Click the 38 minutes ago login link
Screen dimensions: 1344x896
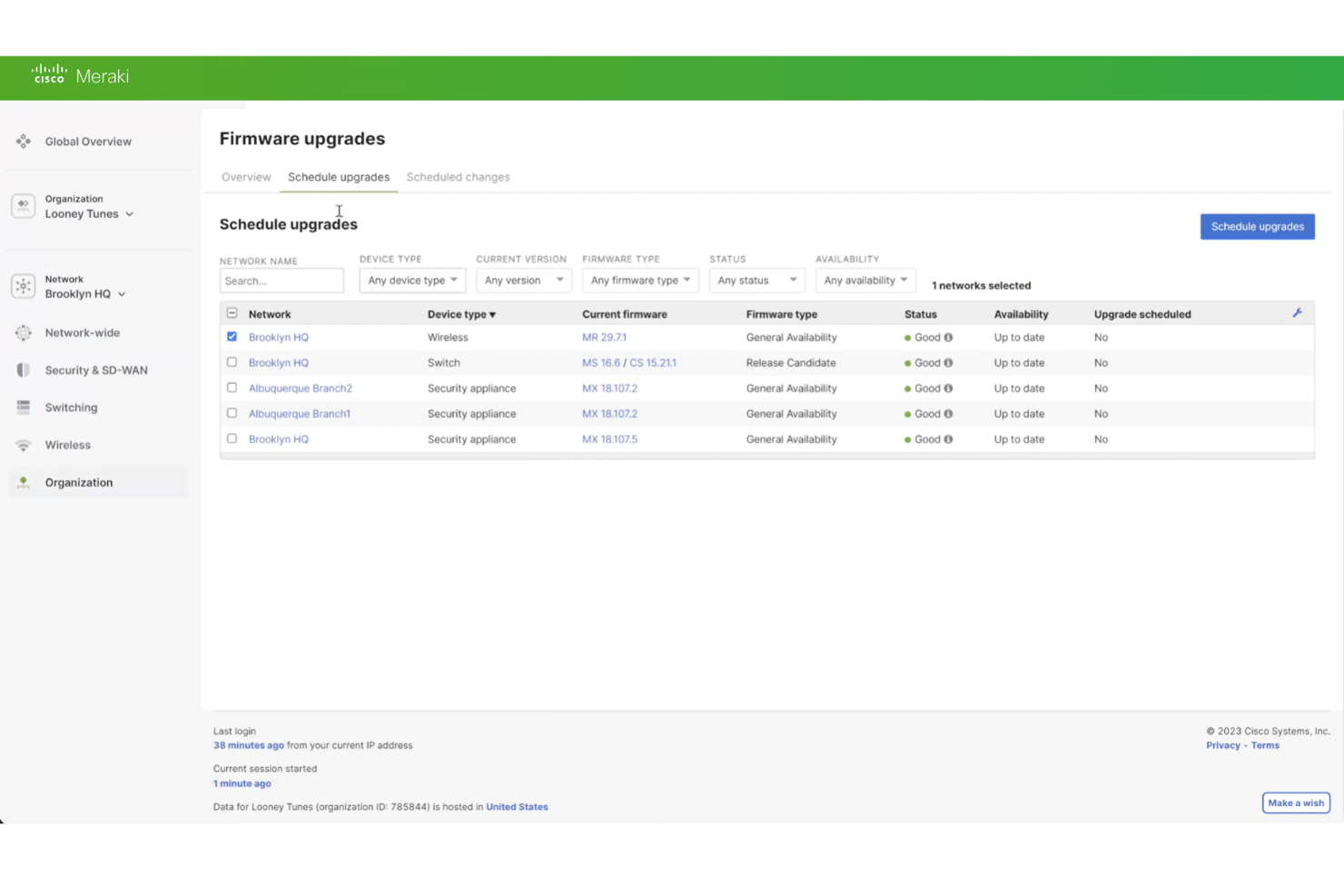coord(249,745)
